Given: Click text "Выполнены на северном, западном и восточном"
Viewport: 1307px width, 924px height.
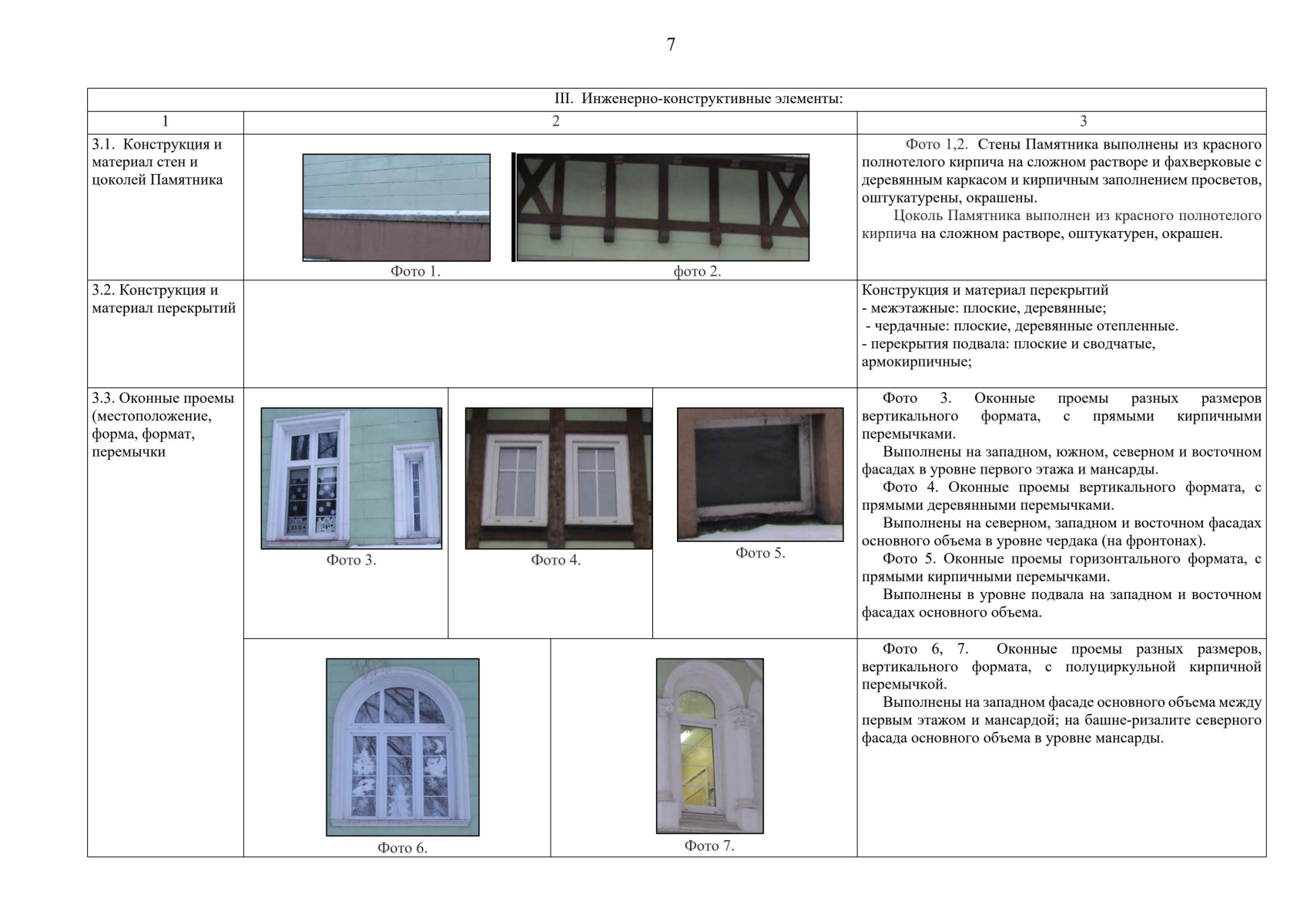Looking at the screenshot, I should [x=1061, y=532].
